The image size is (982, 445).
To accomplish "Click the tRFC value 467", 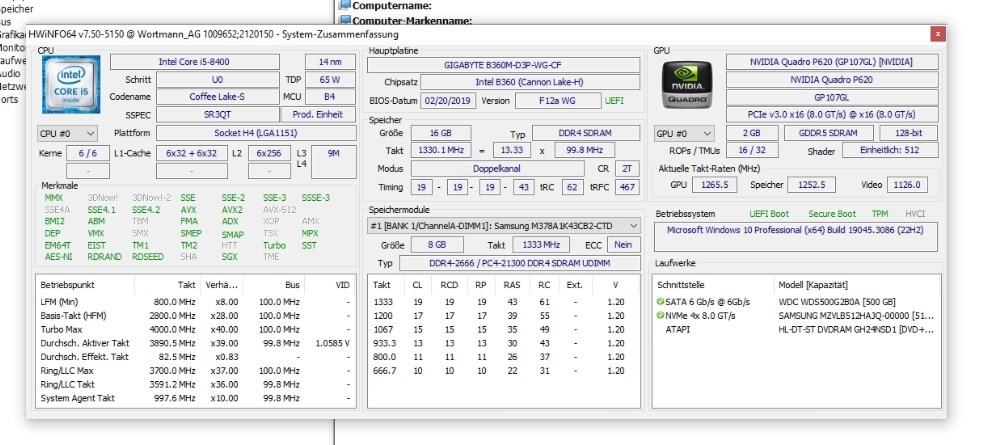I will point(628,187).
